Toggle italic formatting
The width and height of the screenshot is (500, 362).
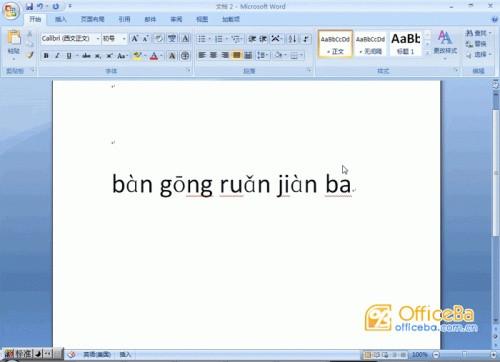pyautogui.click(x=57, y=56)
